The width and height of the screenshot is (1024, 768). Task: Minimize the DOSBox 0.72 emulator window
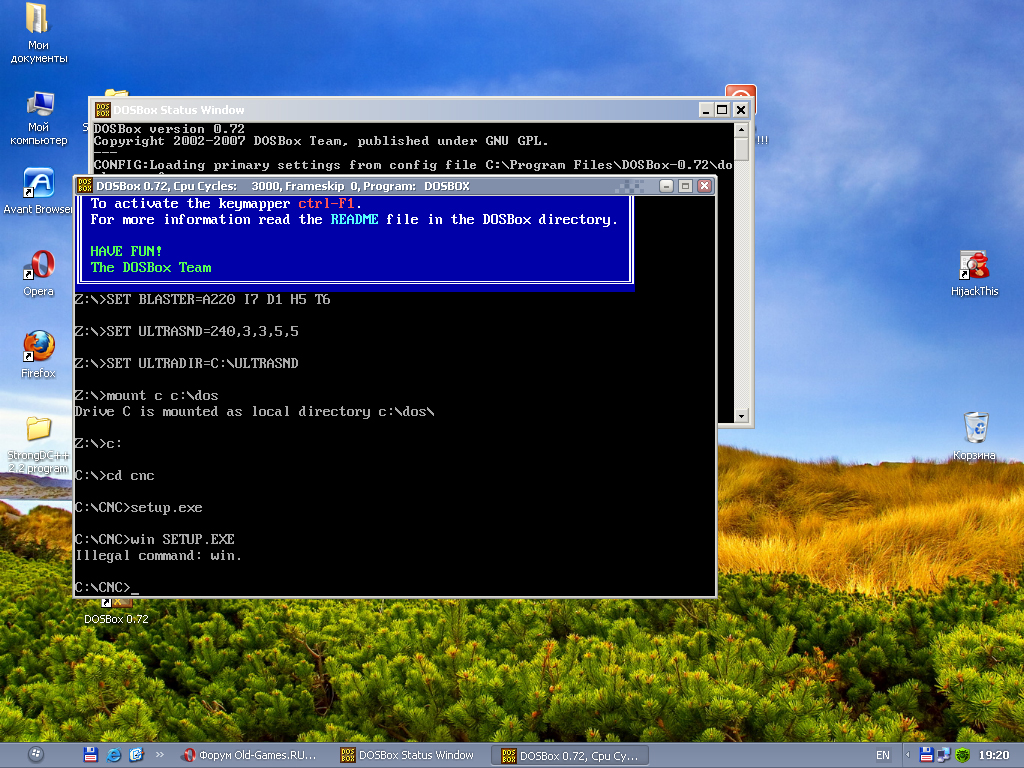pyautogui.click(x=666, y=186)
